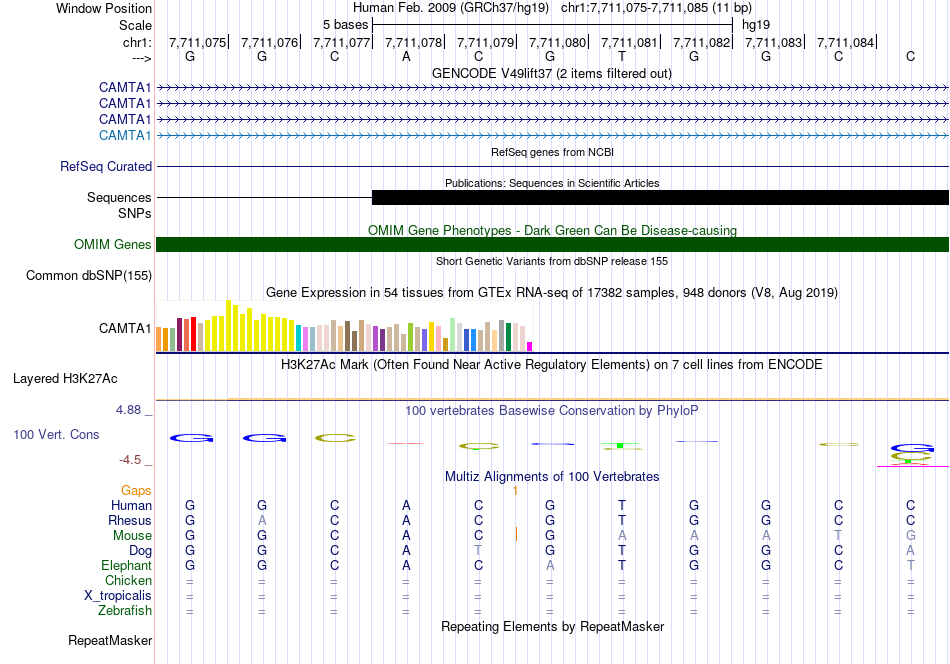
Task: Click the orange insertion bar in Mouse row
Action: coord(516,534)
